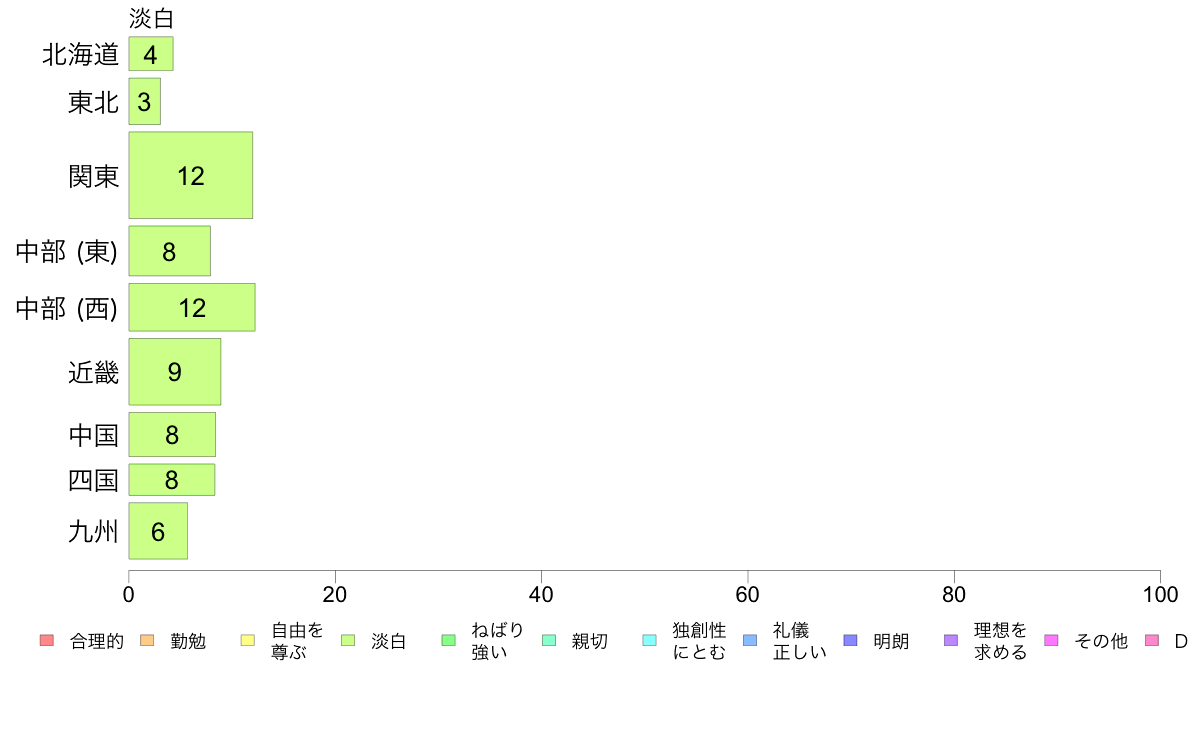Click the 礼儀正しい blue legend swatch

coord(750,640)
